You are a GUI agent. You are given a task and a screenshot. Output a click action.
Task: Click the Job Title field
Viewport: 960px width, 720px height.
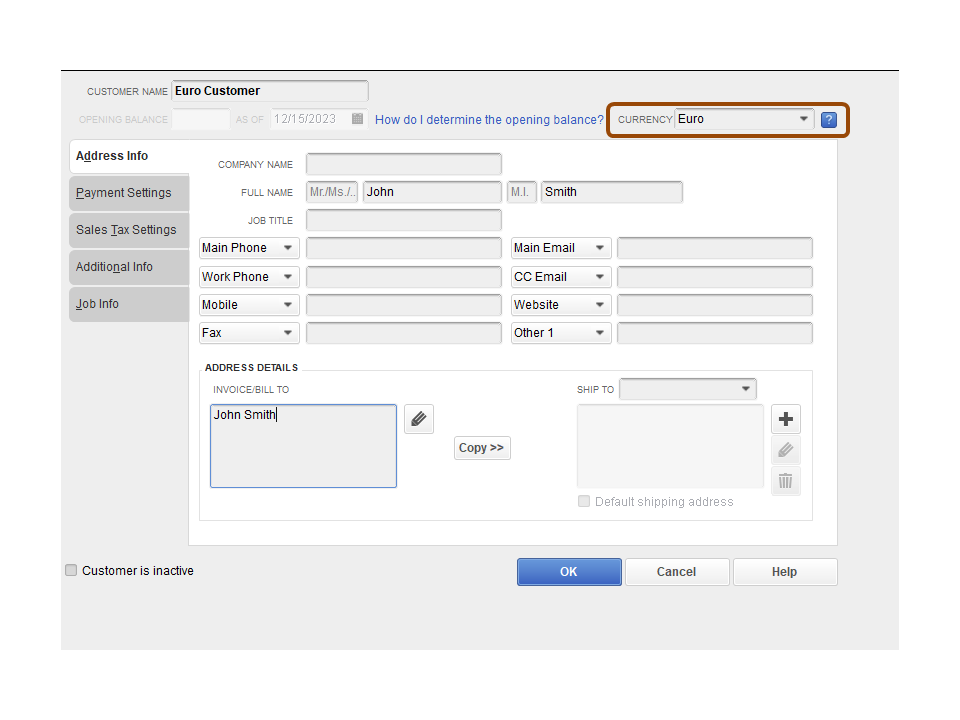(x=403, y=220)
